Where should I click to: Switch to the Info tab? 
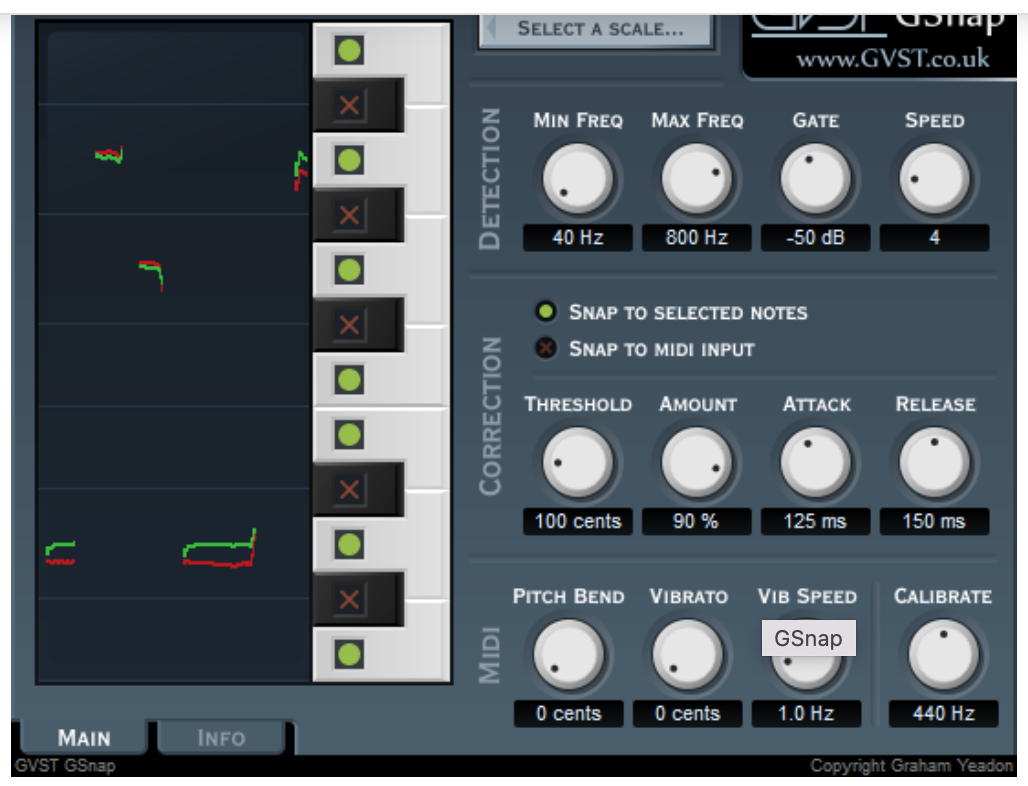222,737
